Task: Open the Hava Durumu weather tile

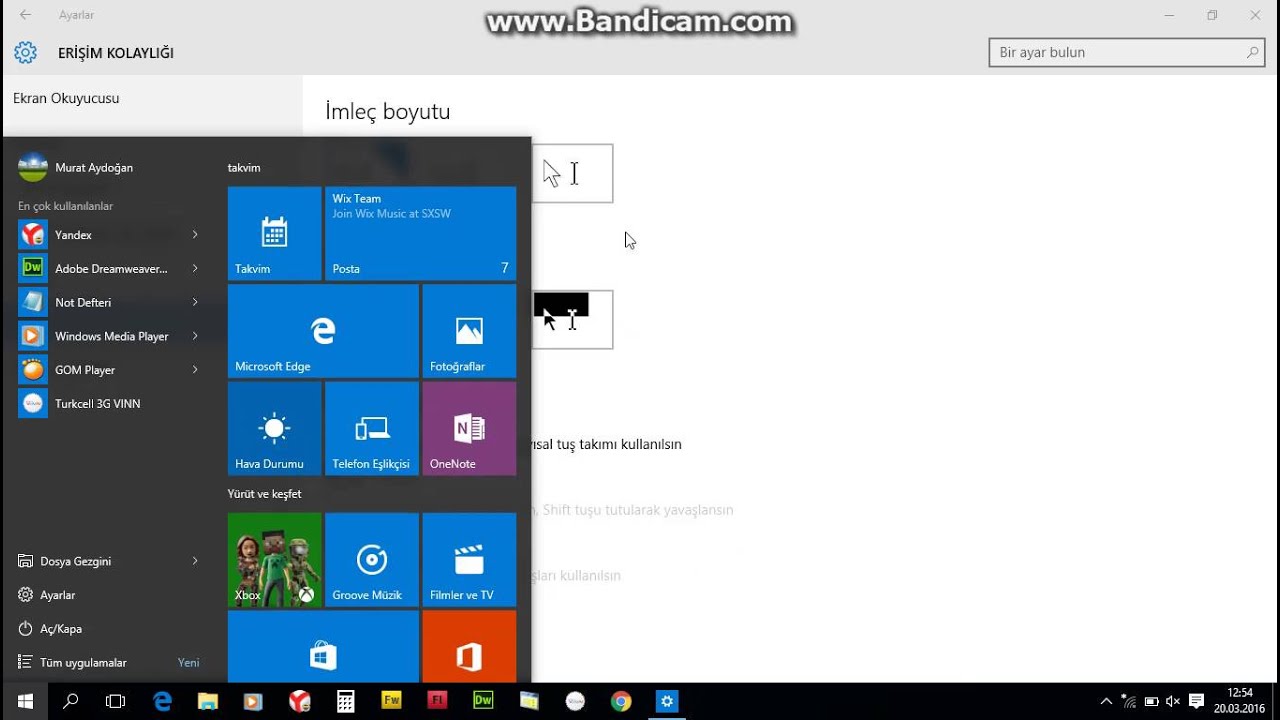Action: [x=275, y=428]
